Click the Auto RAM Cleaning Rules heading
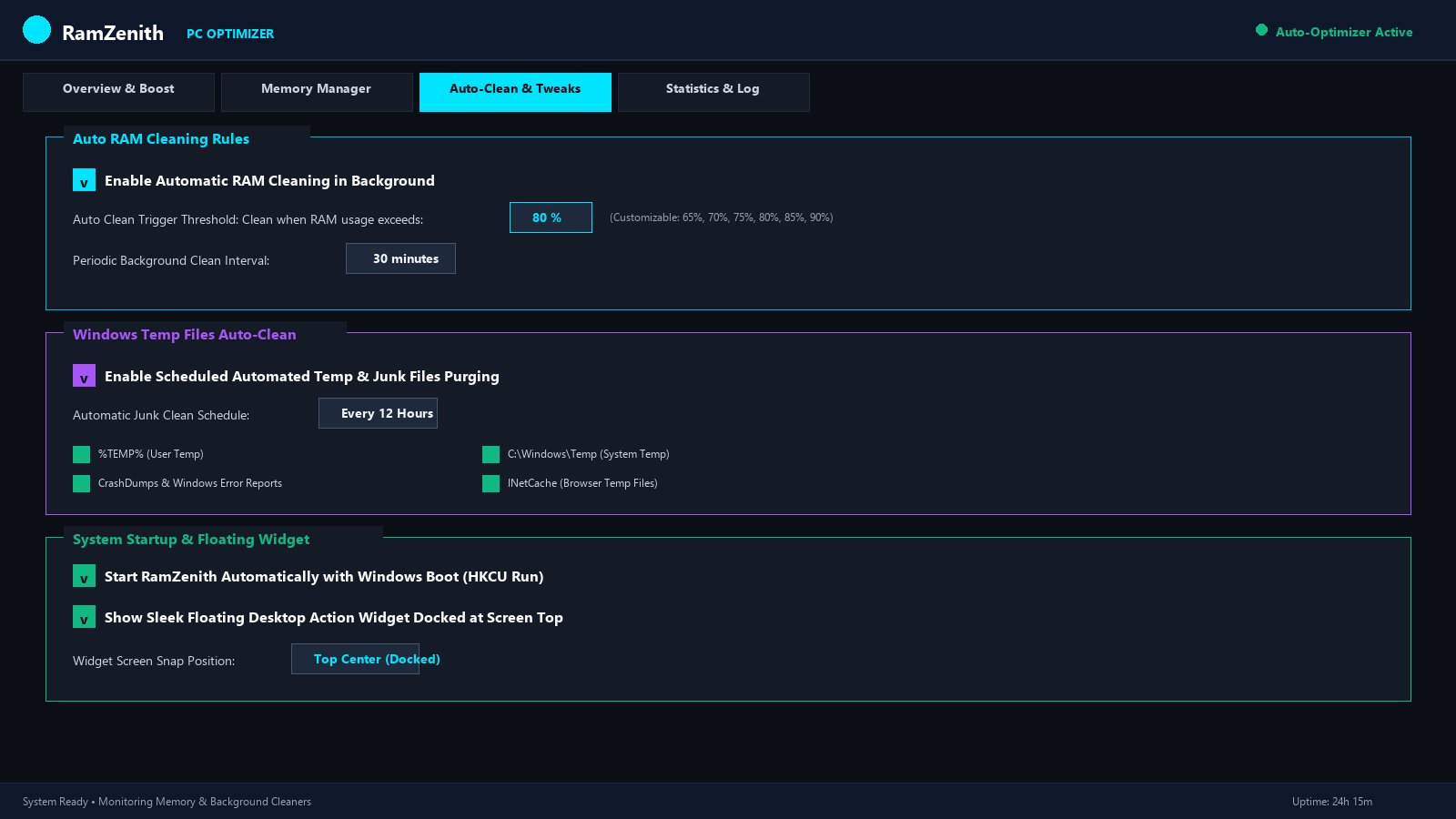The image size is (1456, 819). tap(161, 139)
